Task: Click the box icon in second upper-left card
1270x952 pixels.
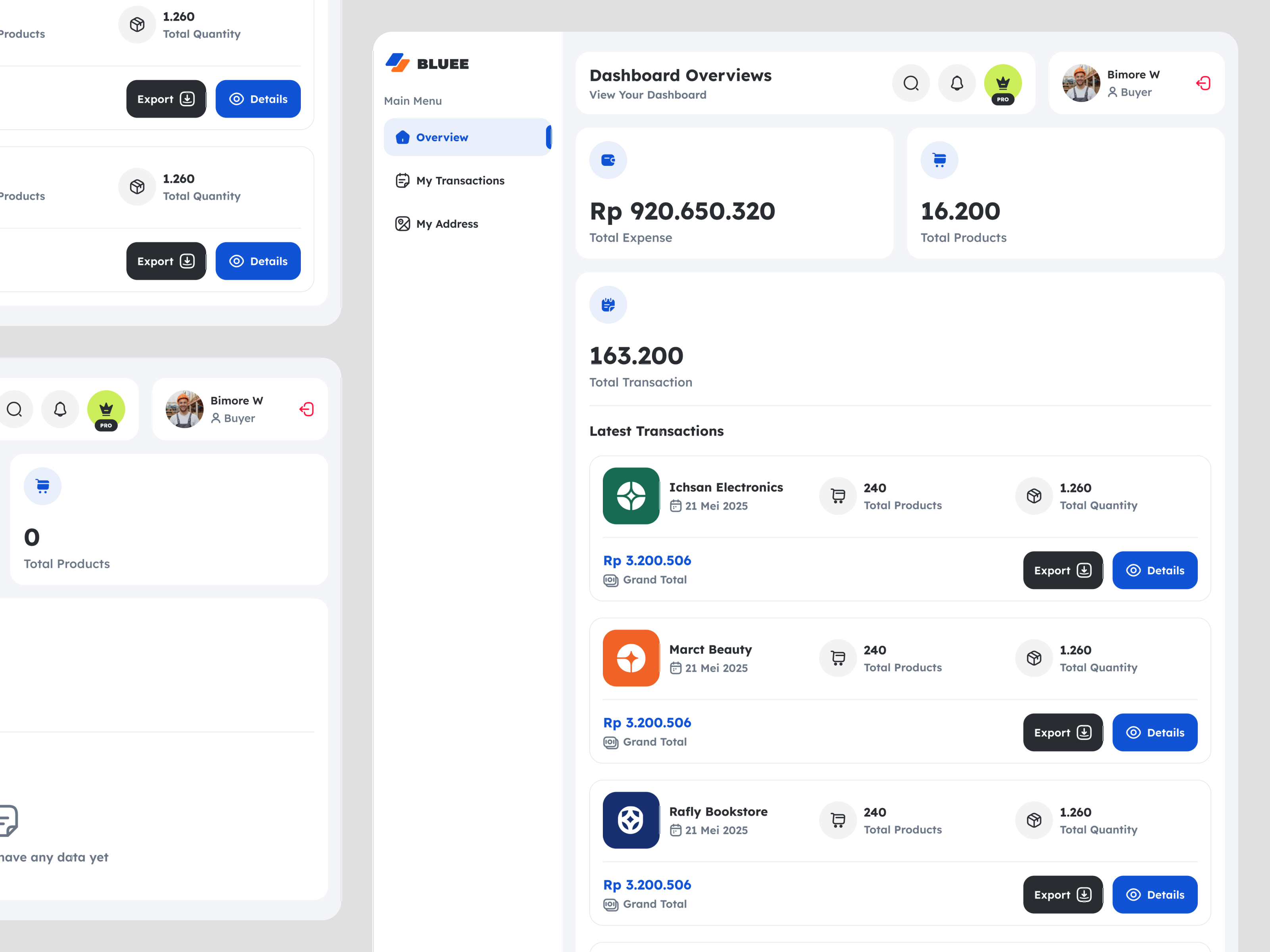Action: coord(137,186)
